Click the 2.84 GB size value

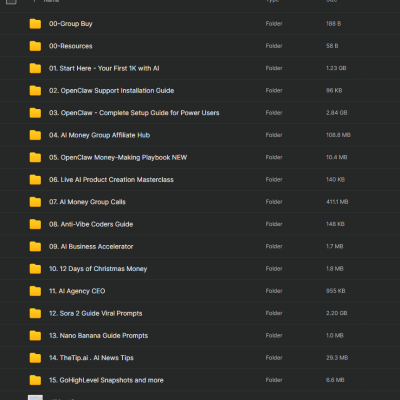pyautogui.click(x=337, y=113)
